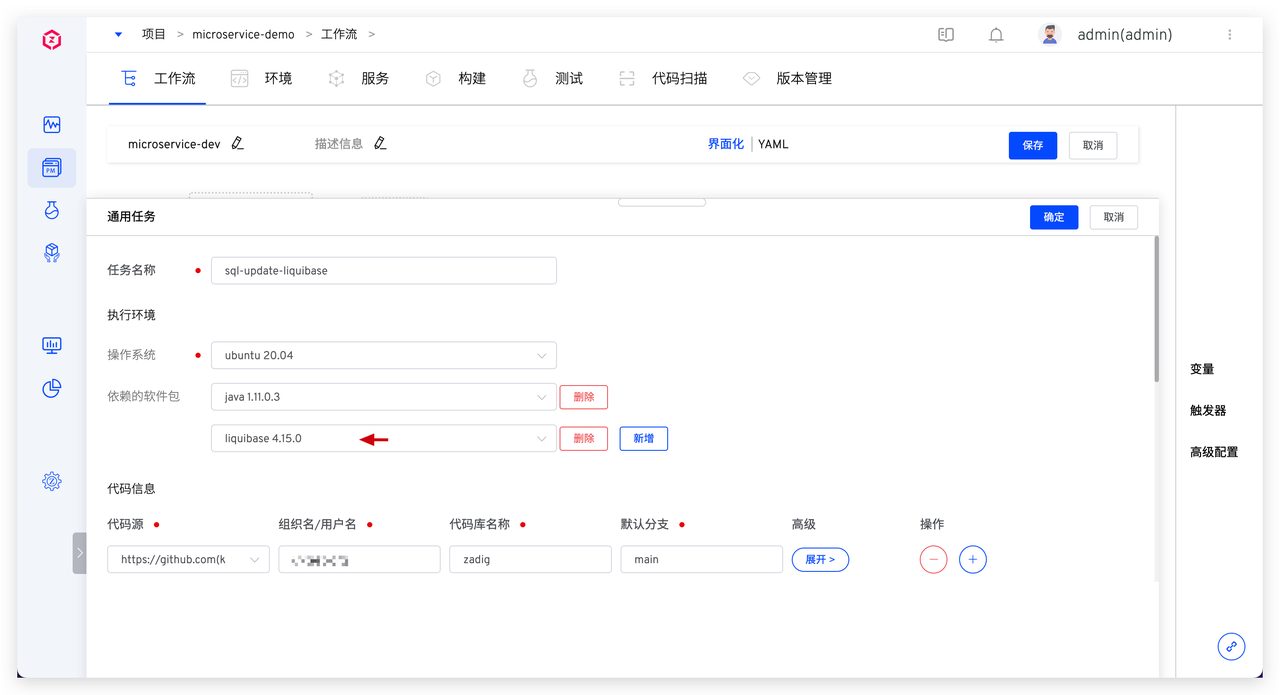Screen dimensions: 1280x695
Task: Open the delivery package sidebar icon
Action: point(52,253)
